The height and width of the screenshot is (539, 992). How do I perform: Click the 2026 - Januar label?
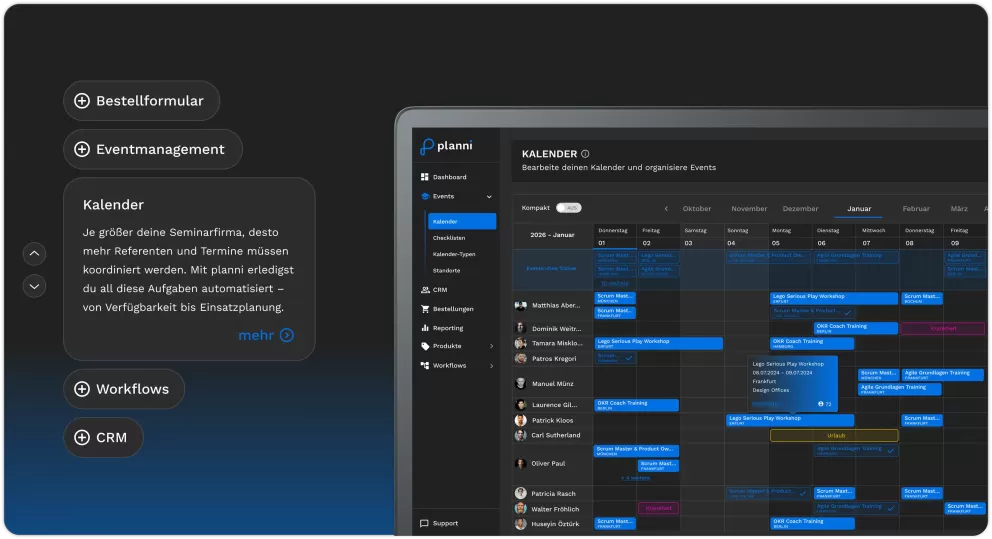coord(552,235)
